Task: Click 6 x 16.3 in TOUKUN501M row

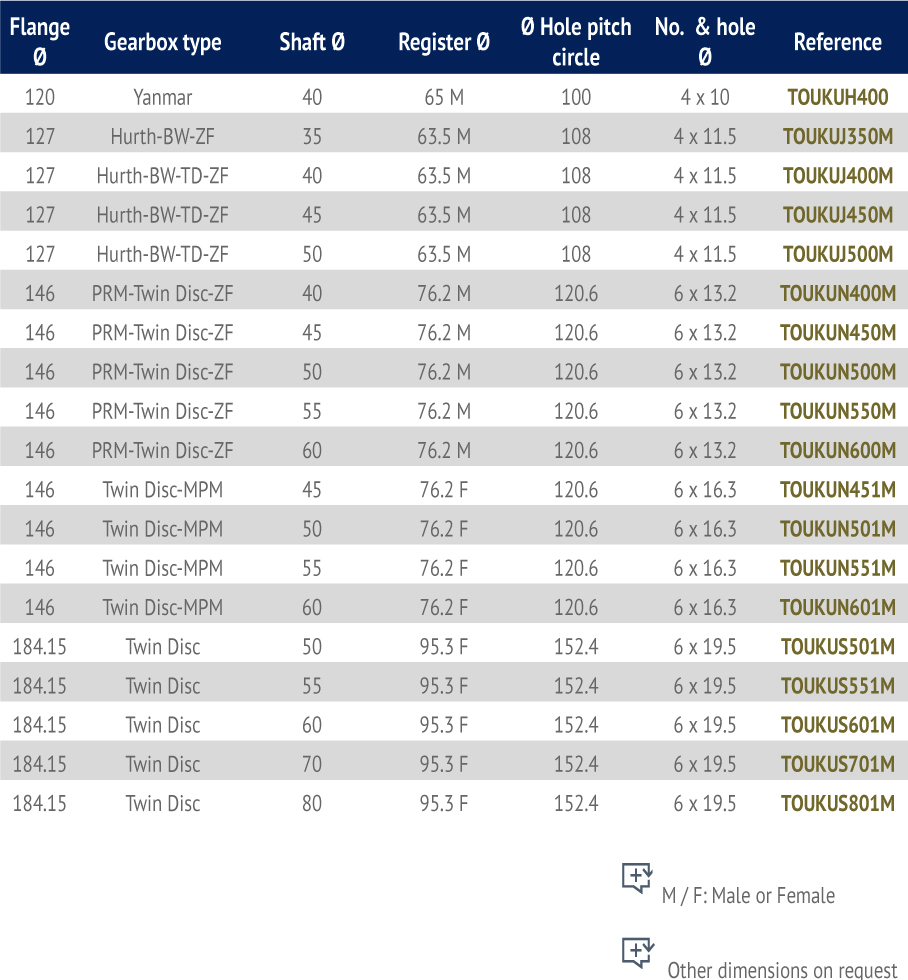Action: [x=705, y=529]
